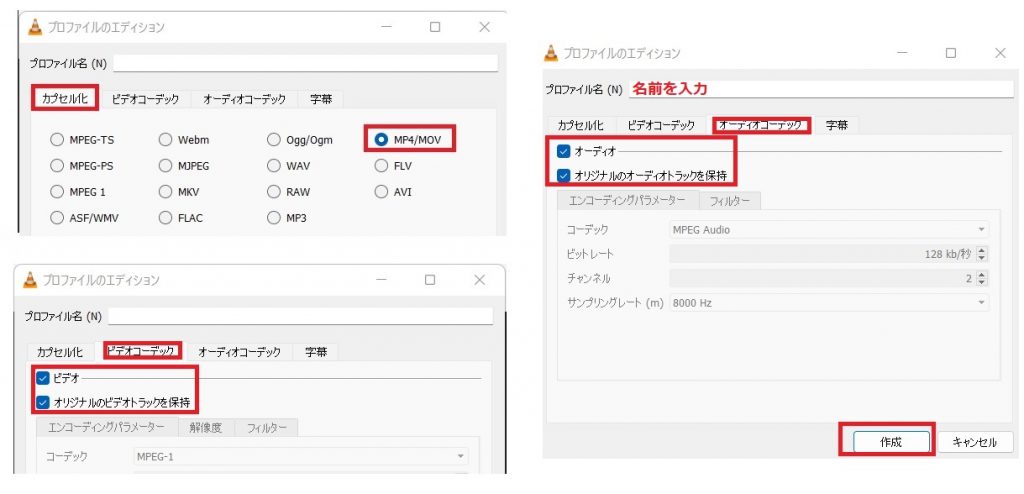Select the FLV radio button
This screenshot has height=494, width=1024.
(x=381, y=166)
